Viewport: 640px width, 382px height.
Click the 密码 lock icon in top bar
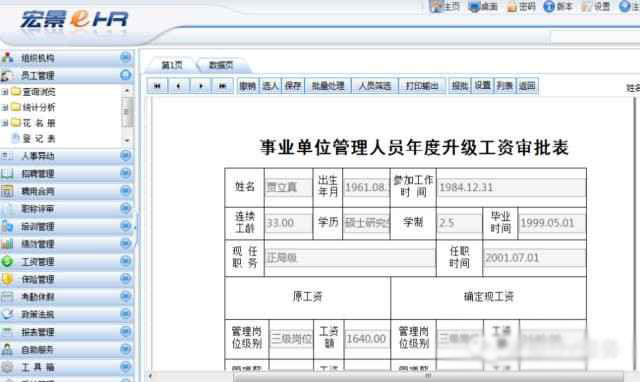point(512,7)
